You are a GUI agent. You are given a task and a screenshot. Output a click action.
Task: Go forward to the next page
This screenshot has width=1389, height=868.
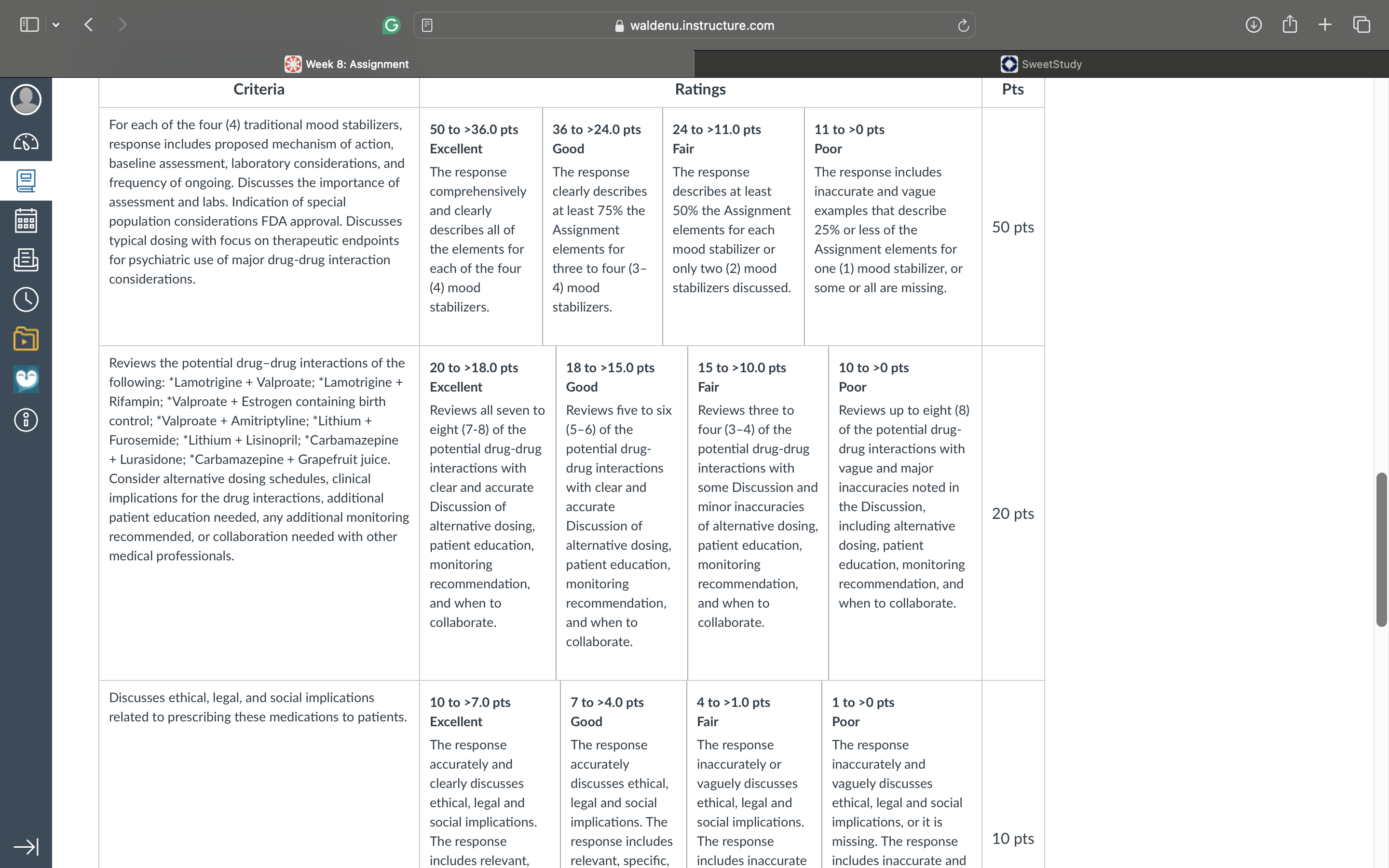click(122, 25)
